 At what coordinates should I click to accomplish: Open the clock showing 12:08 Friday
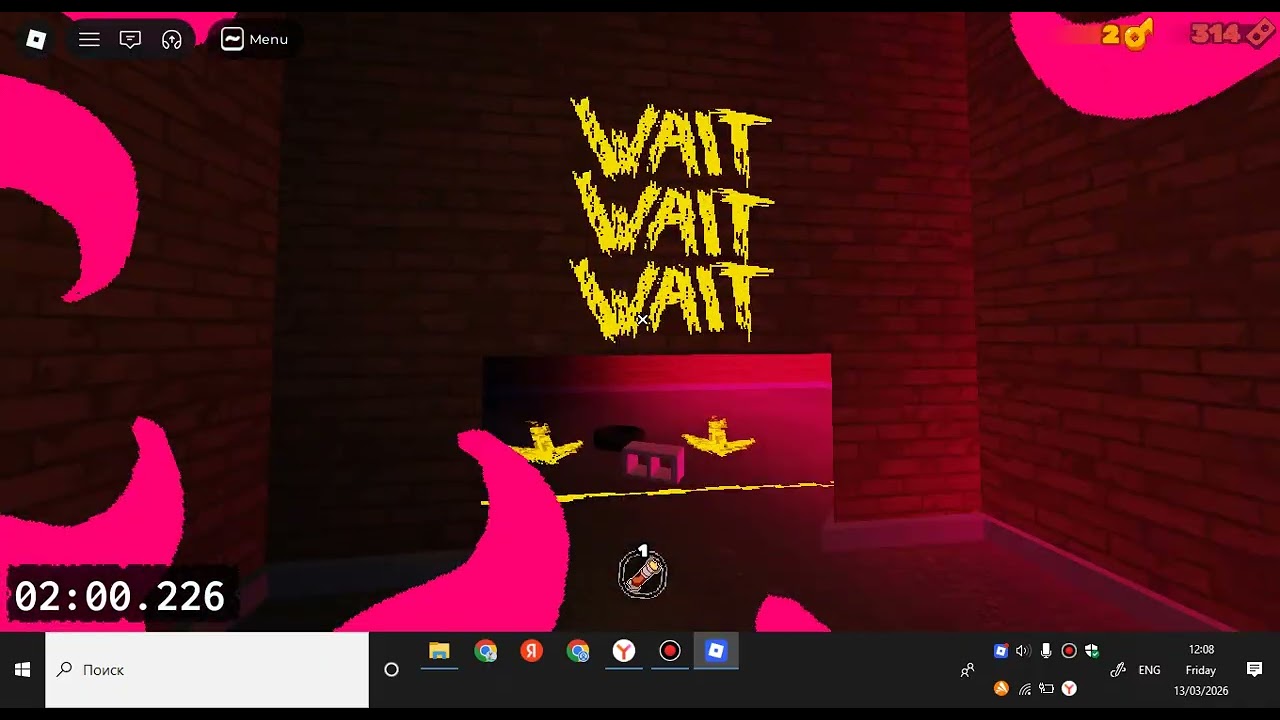point(1201,670)
